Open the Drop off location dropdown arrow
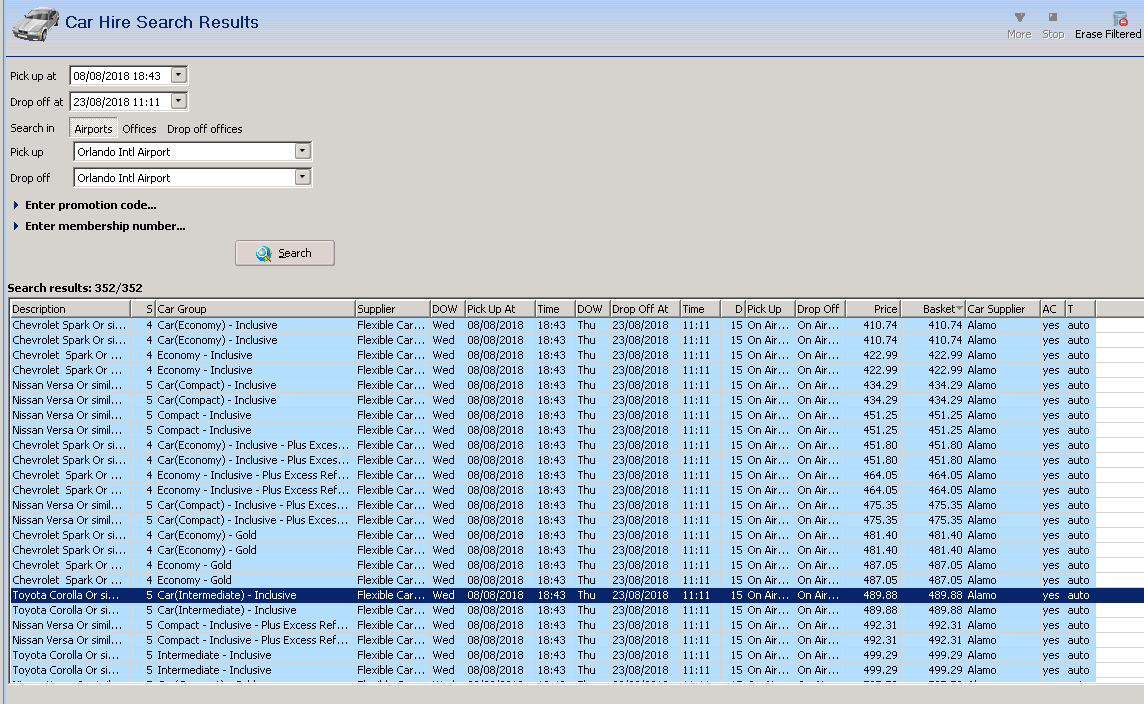This screenshot has height=704, width=1144. (x=303, y=177)
